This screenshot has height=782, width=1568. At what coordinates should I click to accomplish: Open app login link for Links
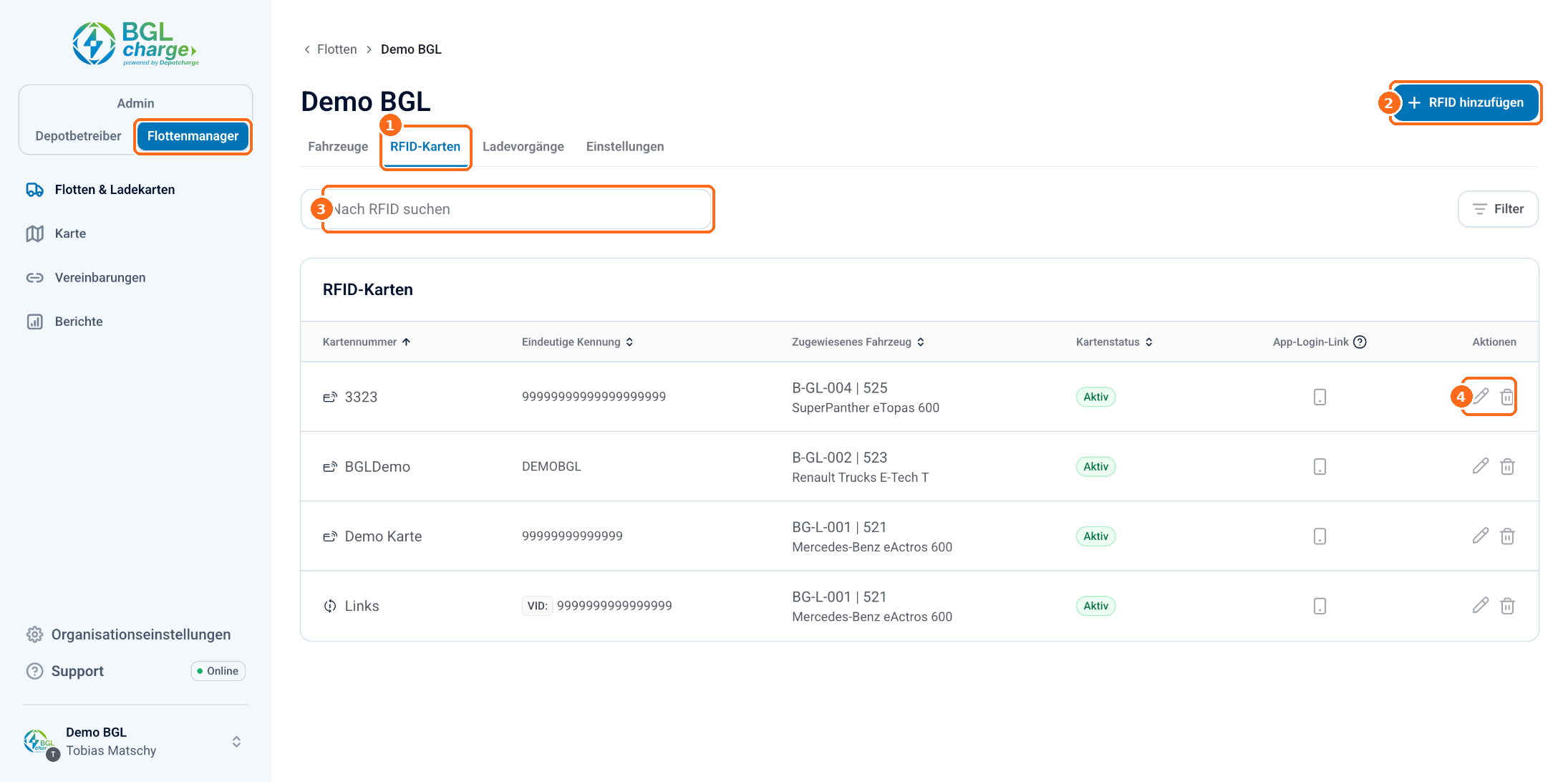pyautogui.click(x=1320, y=606)
